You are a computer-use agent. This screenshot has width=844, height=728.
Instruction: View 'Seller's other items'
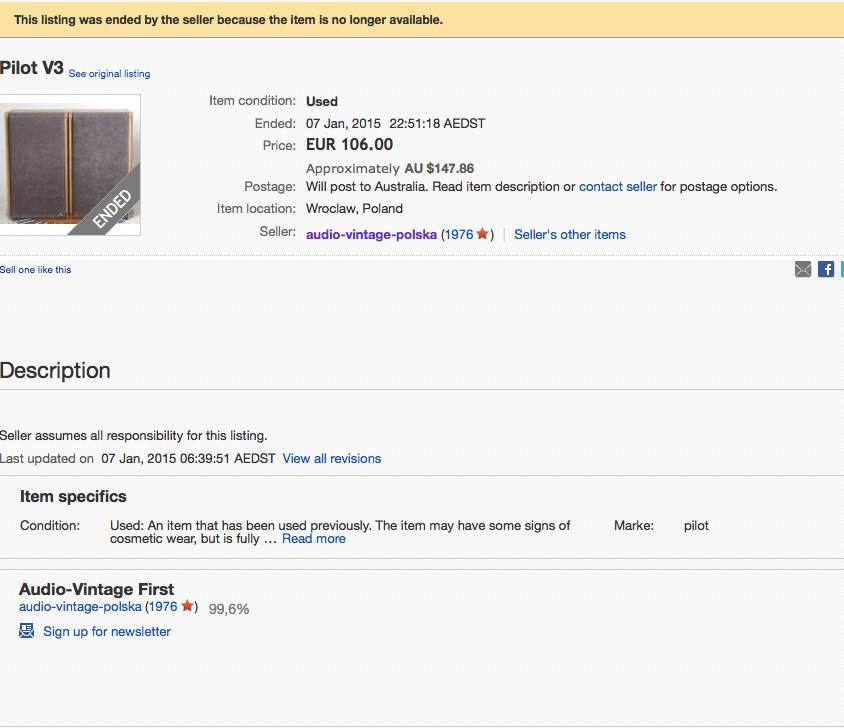pyautogui.click(x=570, y=235)
